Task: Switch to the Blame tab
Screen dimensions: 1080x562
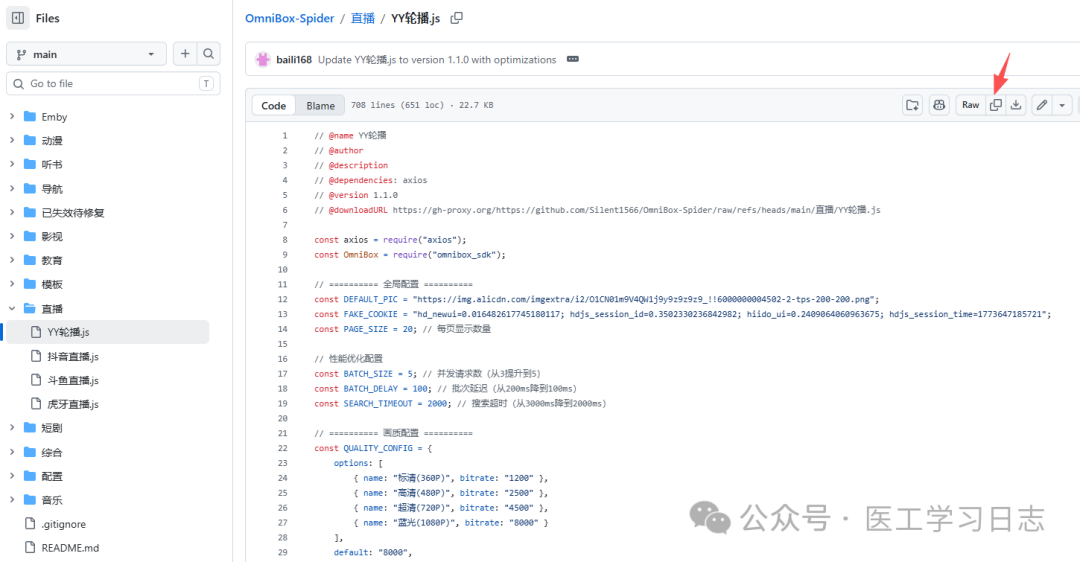Action: 320,105
